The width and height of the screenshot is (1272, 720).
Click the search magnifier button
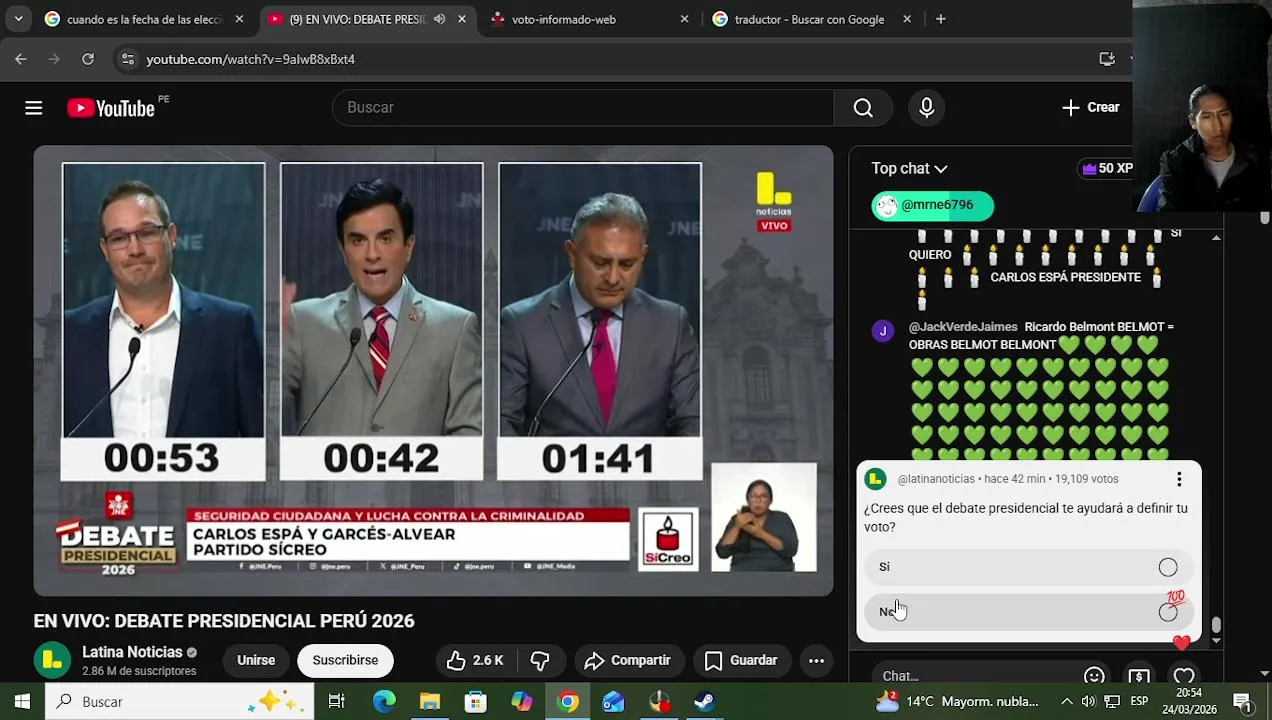click(863, 108)
